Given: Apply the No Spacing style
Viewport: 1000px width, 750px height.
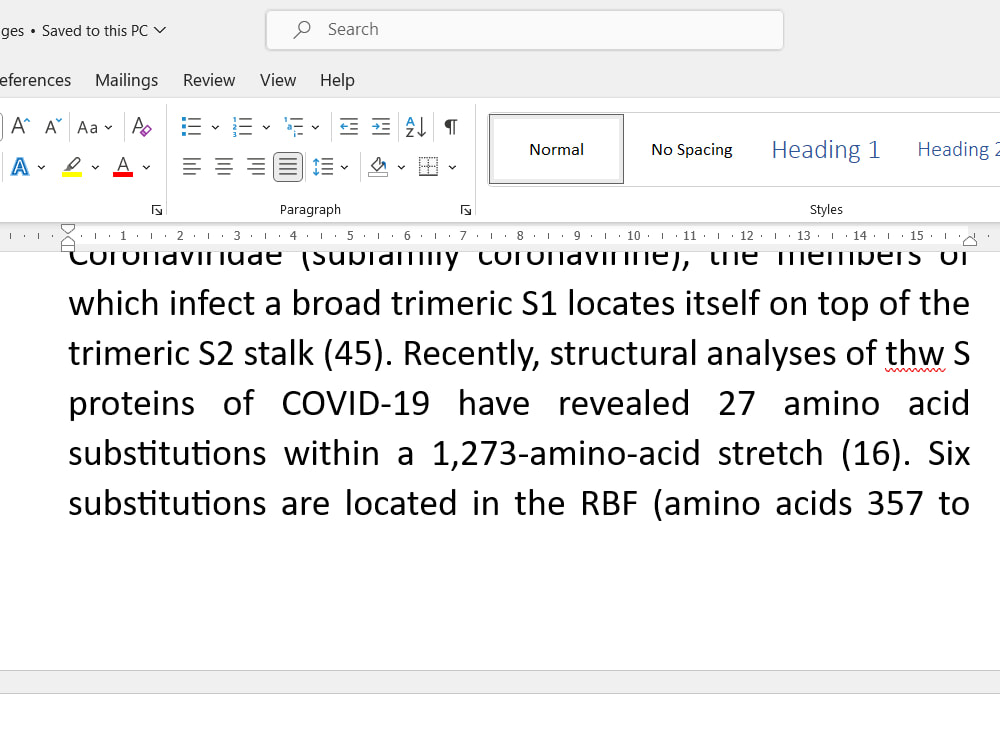Looking at the screenshot, I should [x=691, y=149].
